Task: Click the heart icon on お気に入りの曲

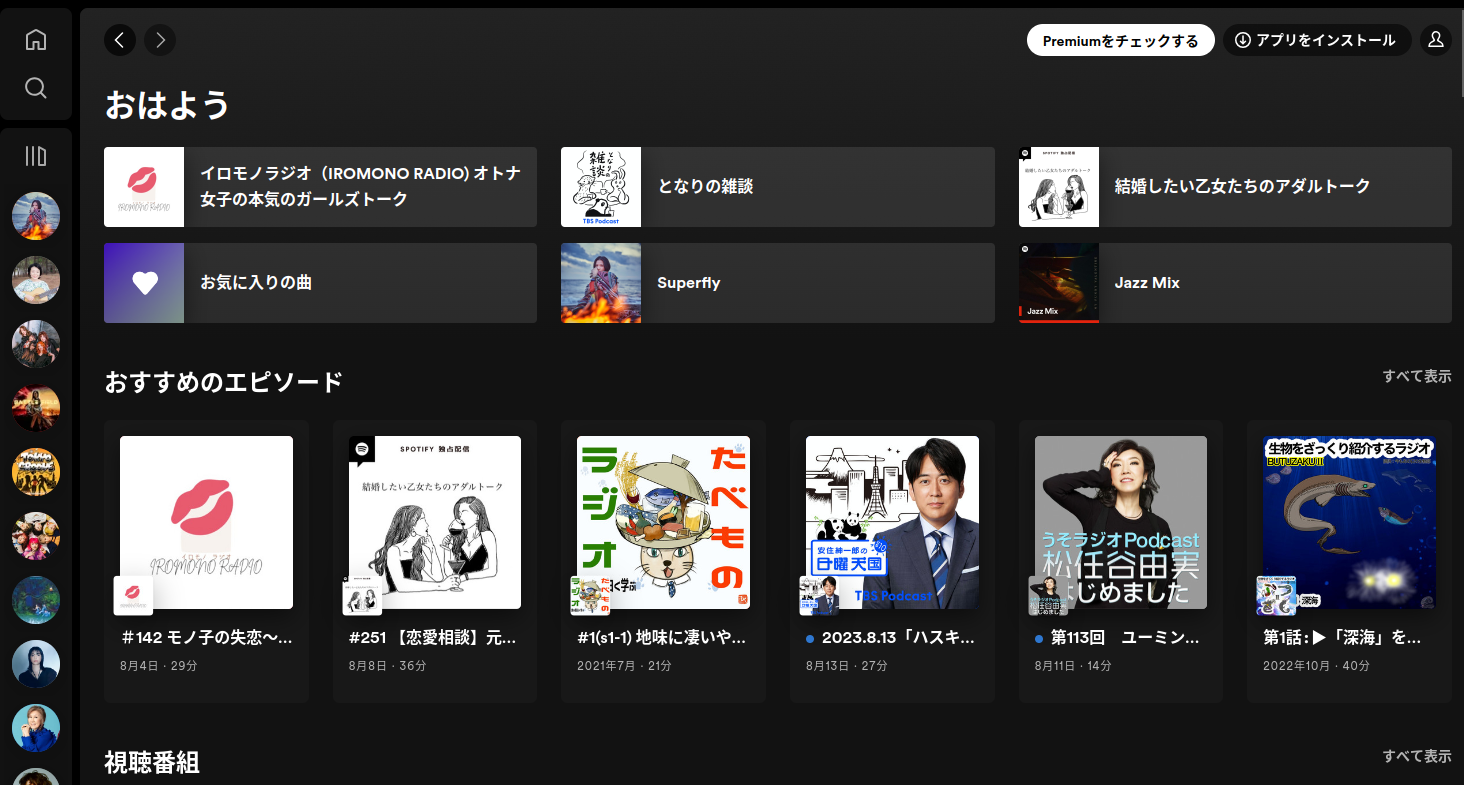Action: pyautogui.click(x=145, y=283)
